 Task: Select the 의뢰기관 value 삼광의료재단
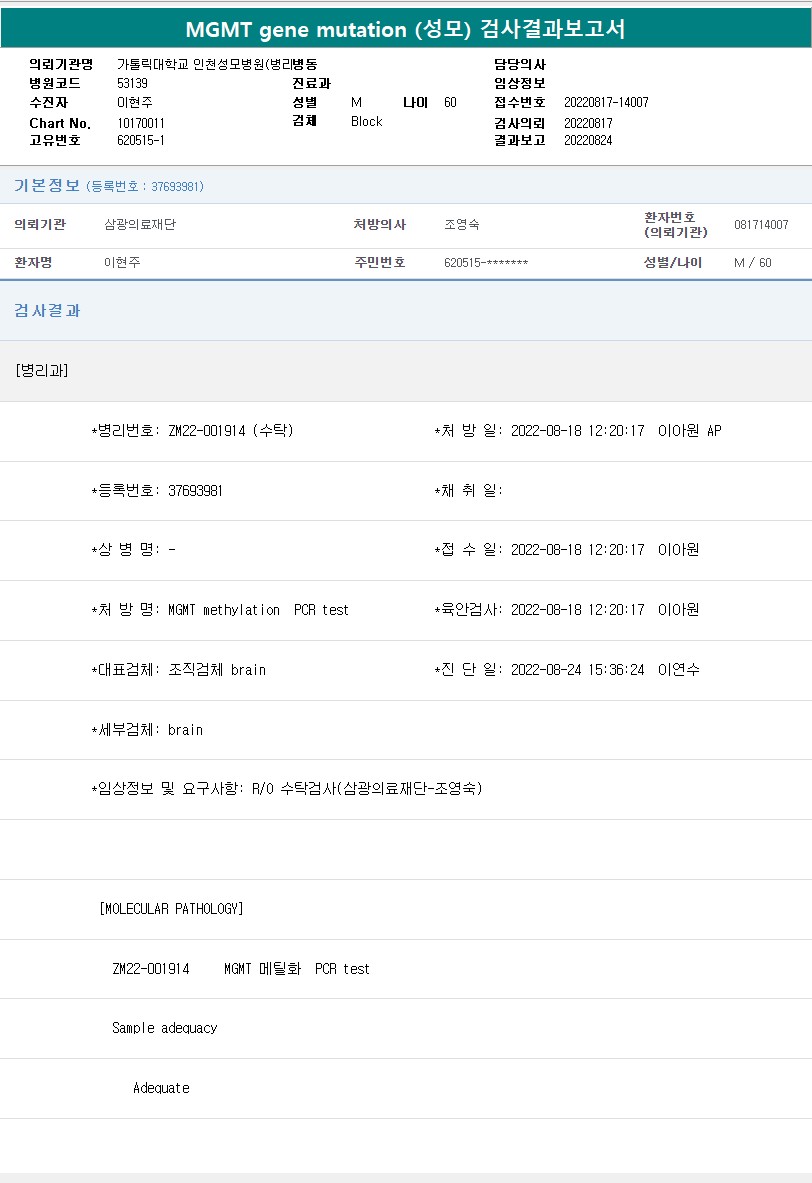tap(140, 225)
